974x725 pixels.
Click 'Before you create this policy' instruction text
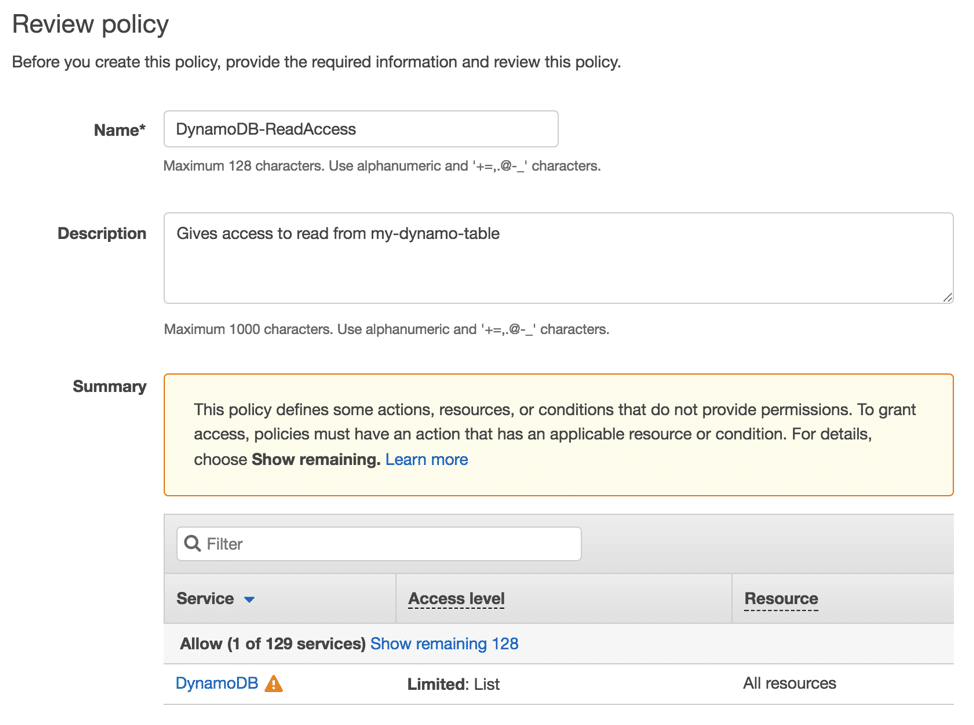[x=316, y=62]
